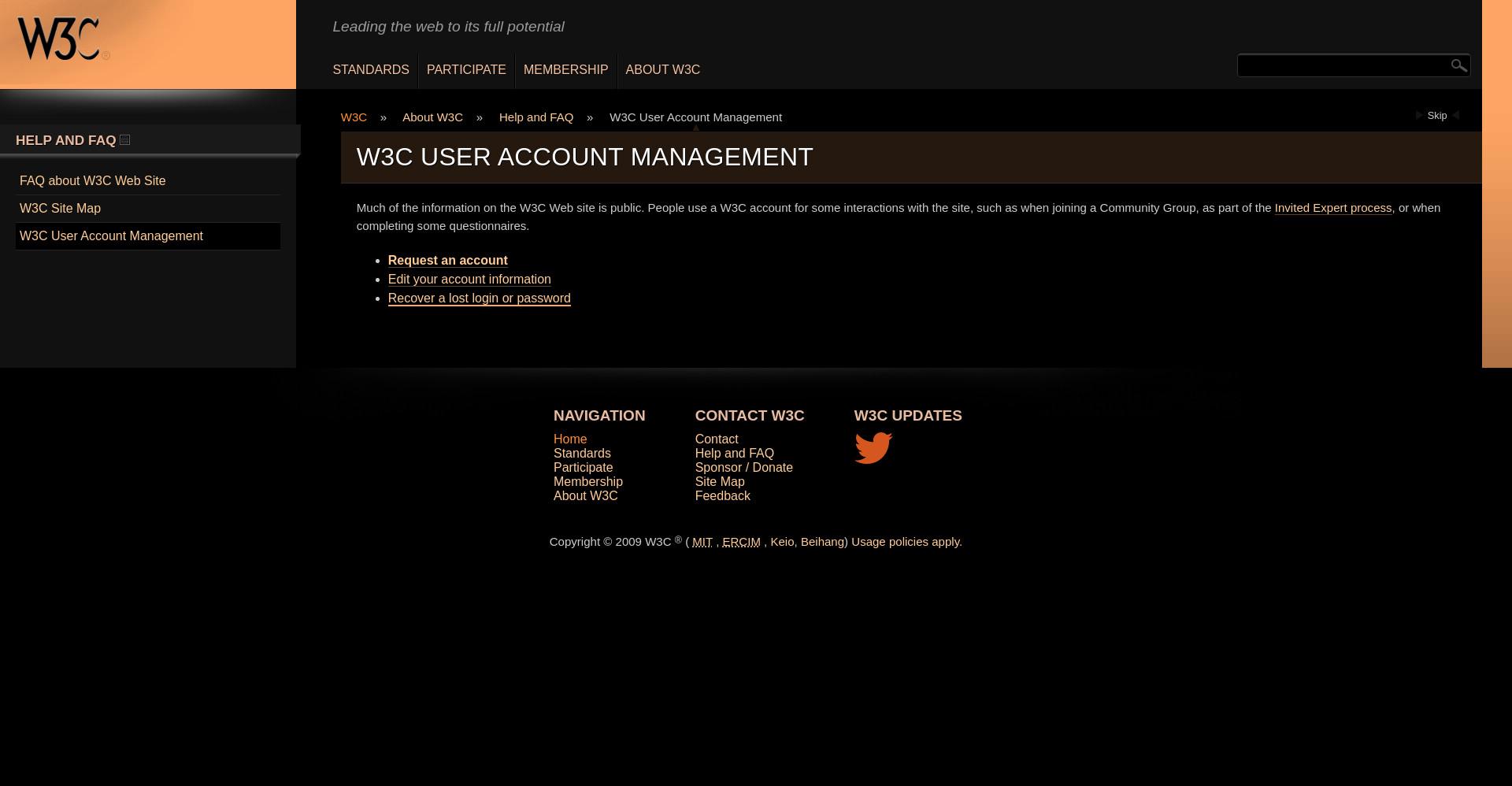This screenshot has width=1512, height=786.
Task: Open the Standards menu
Action: [x=371, y=70]
